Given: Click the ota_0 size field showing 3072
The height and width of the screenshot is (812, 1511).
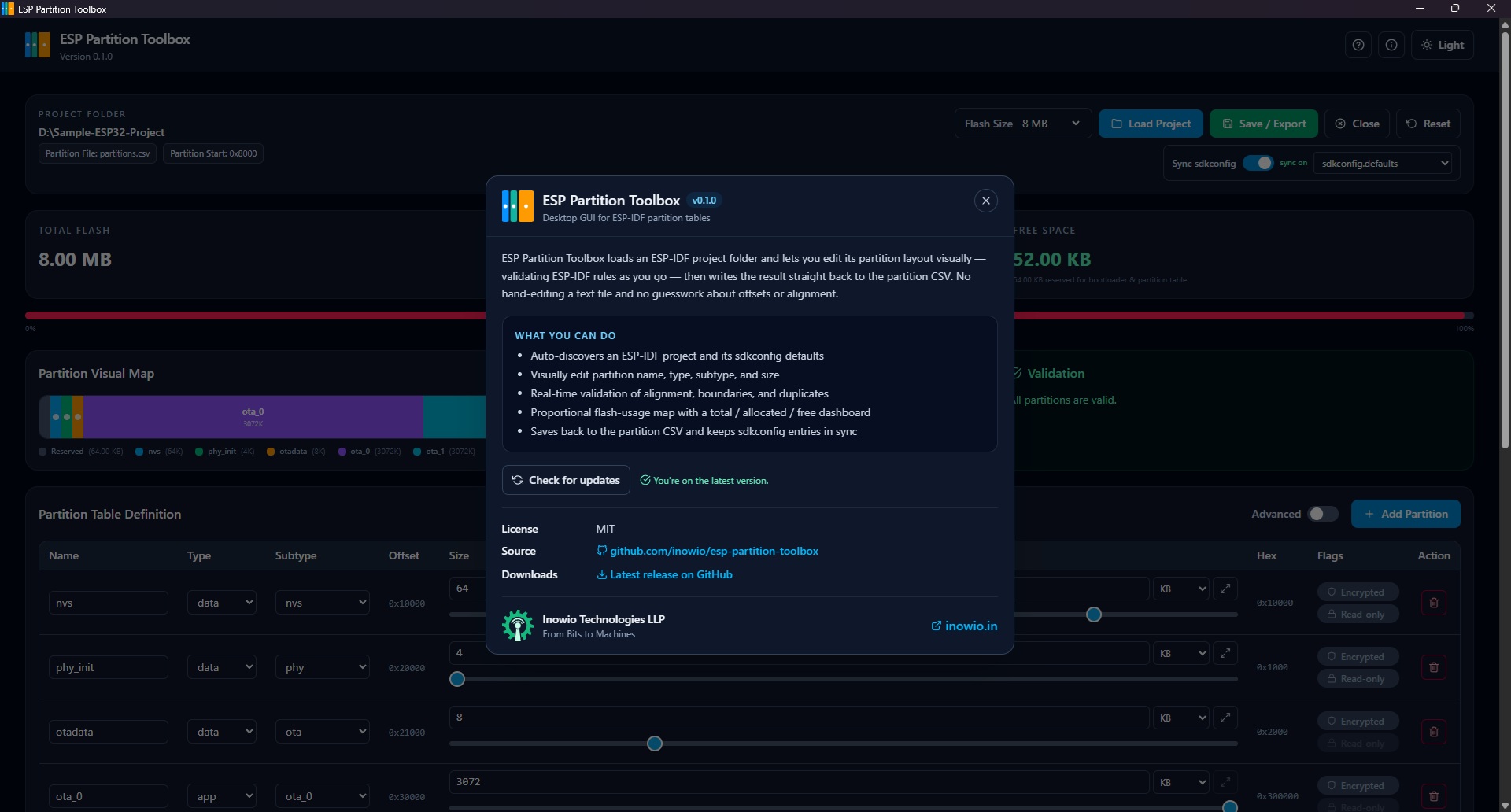Looking at the screenshot, I should tap(799, 782).
